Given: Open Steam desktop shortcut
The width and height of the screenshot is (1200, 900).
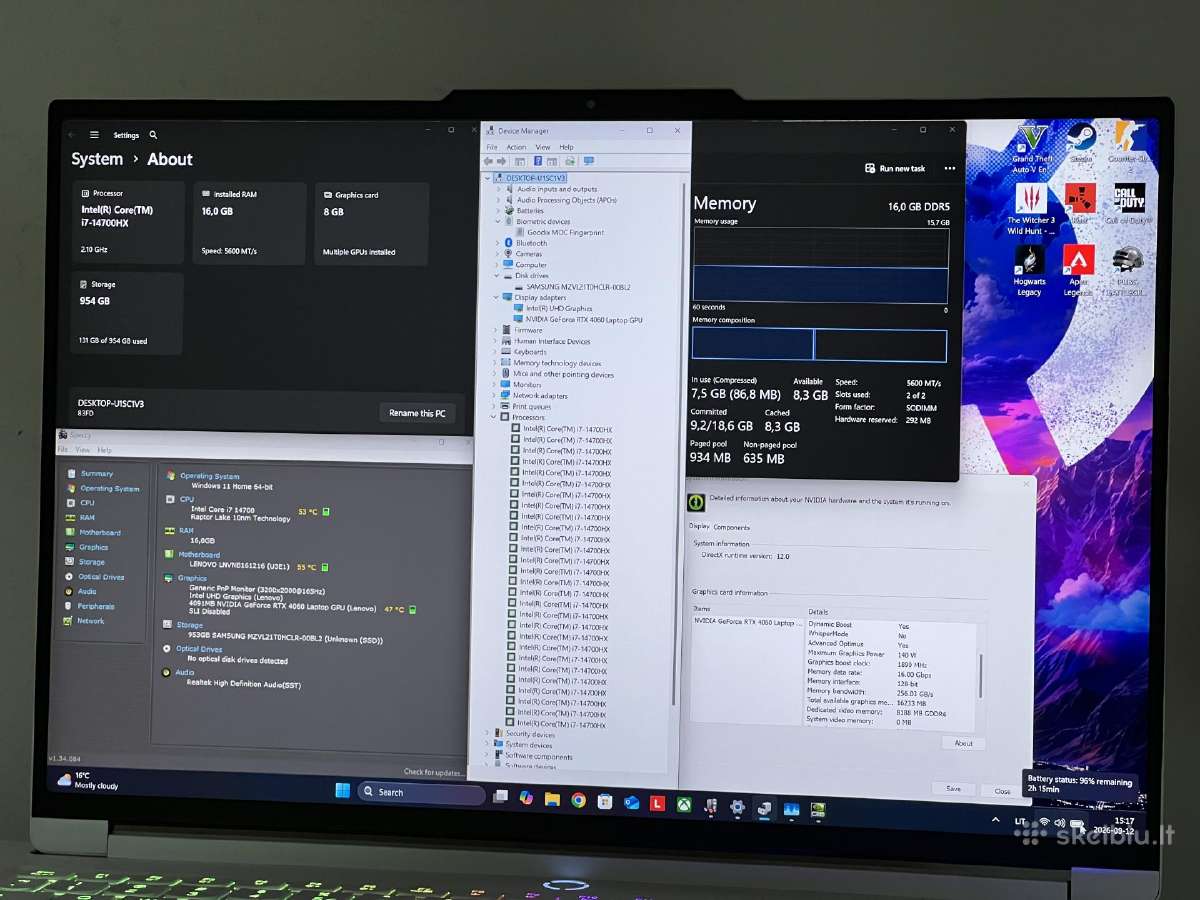Looking at the screenshot, I should 1080,143.
